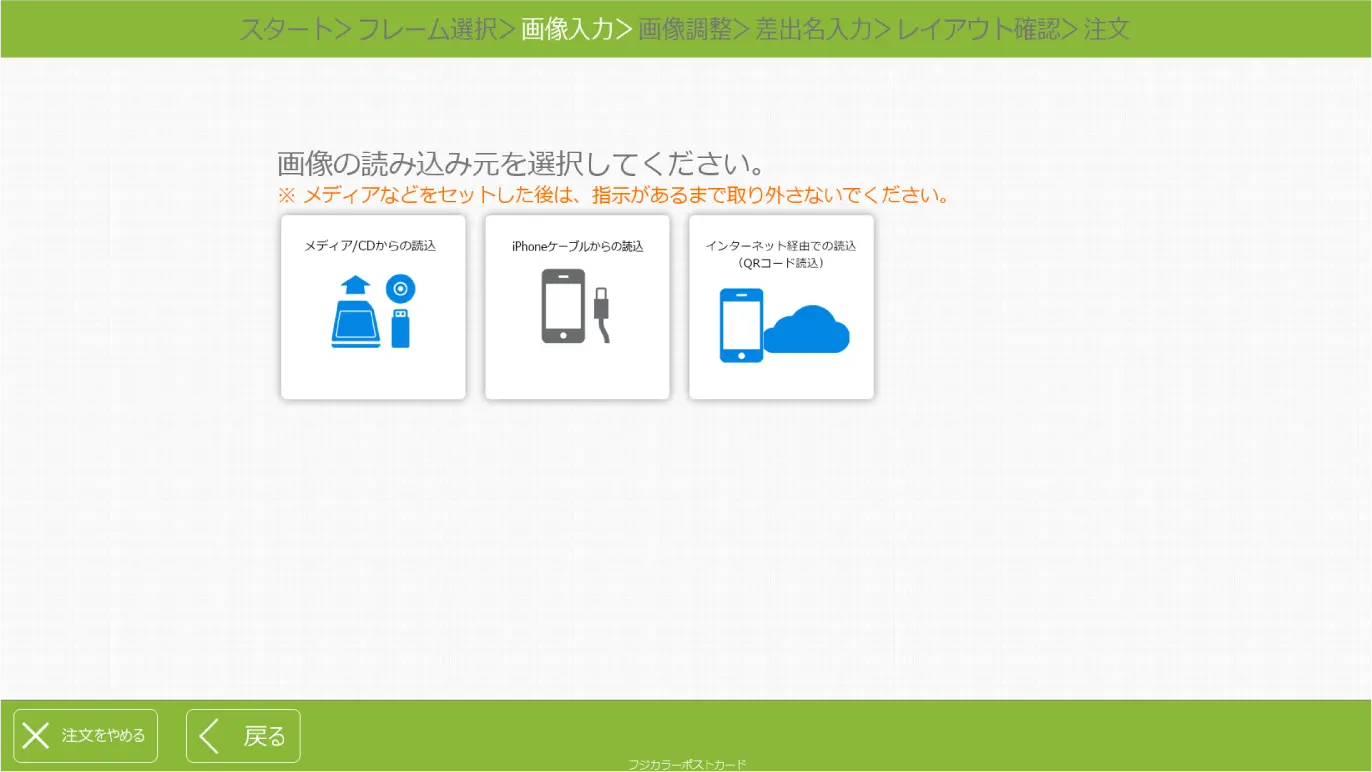
Task: Click the iPhone with cable icon
Action: (575, 305)
